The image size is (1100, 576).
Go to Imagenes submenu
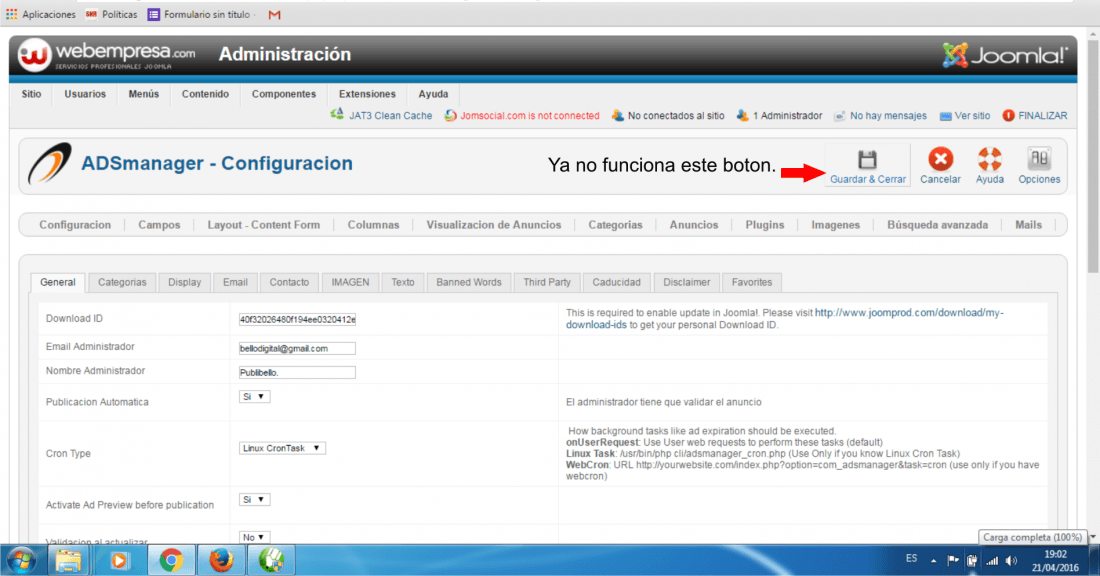coord(836,225)
